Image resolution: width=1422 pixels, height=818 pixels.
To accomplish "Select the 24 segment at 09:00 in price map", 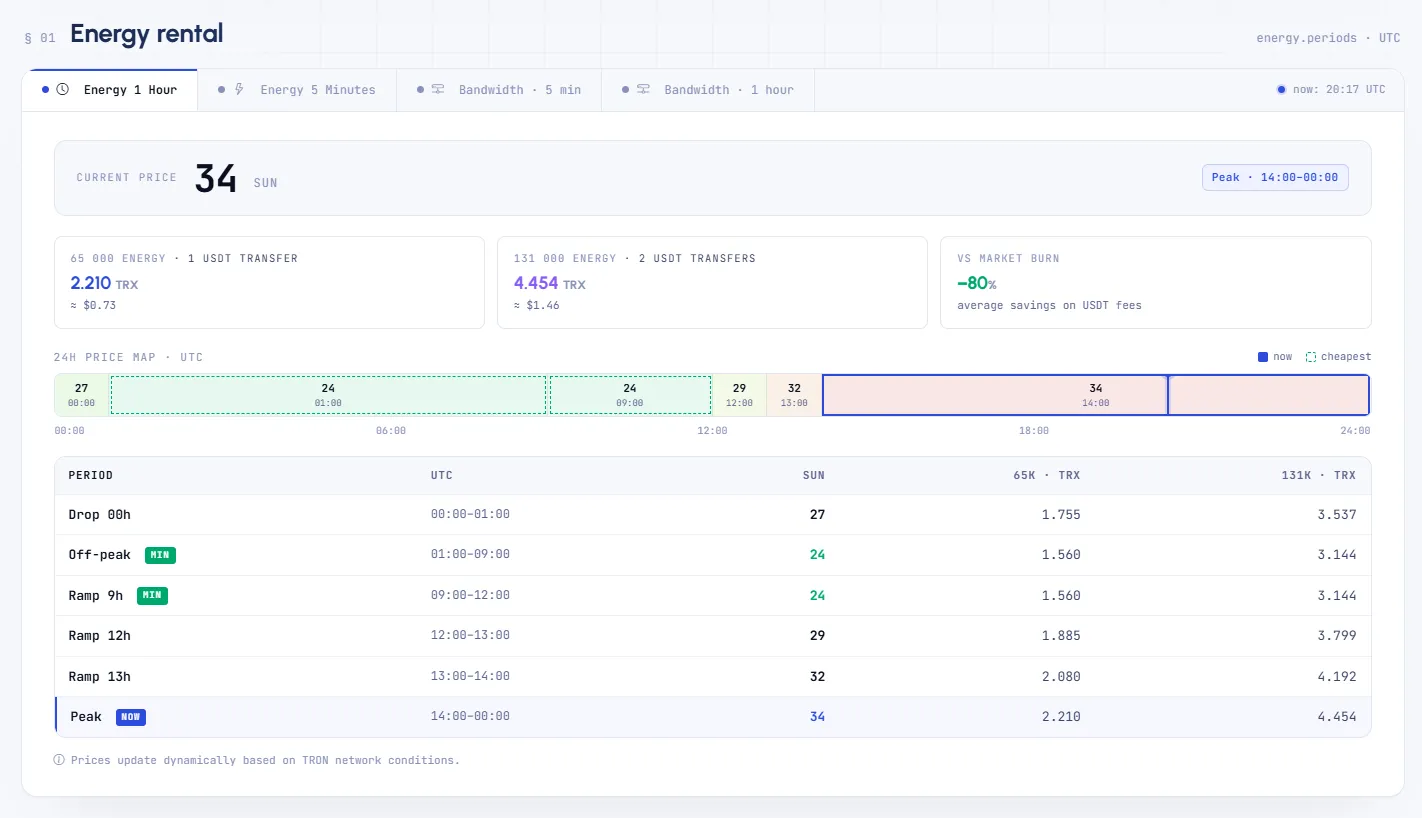I will tap(630, 395).
